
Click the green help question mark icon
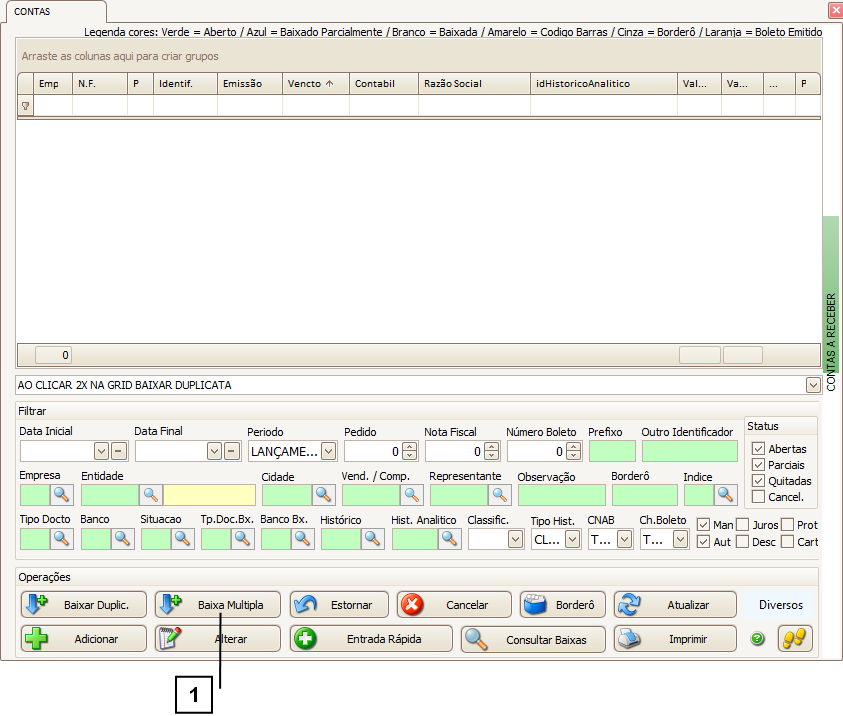click(757, 639)
